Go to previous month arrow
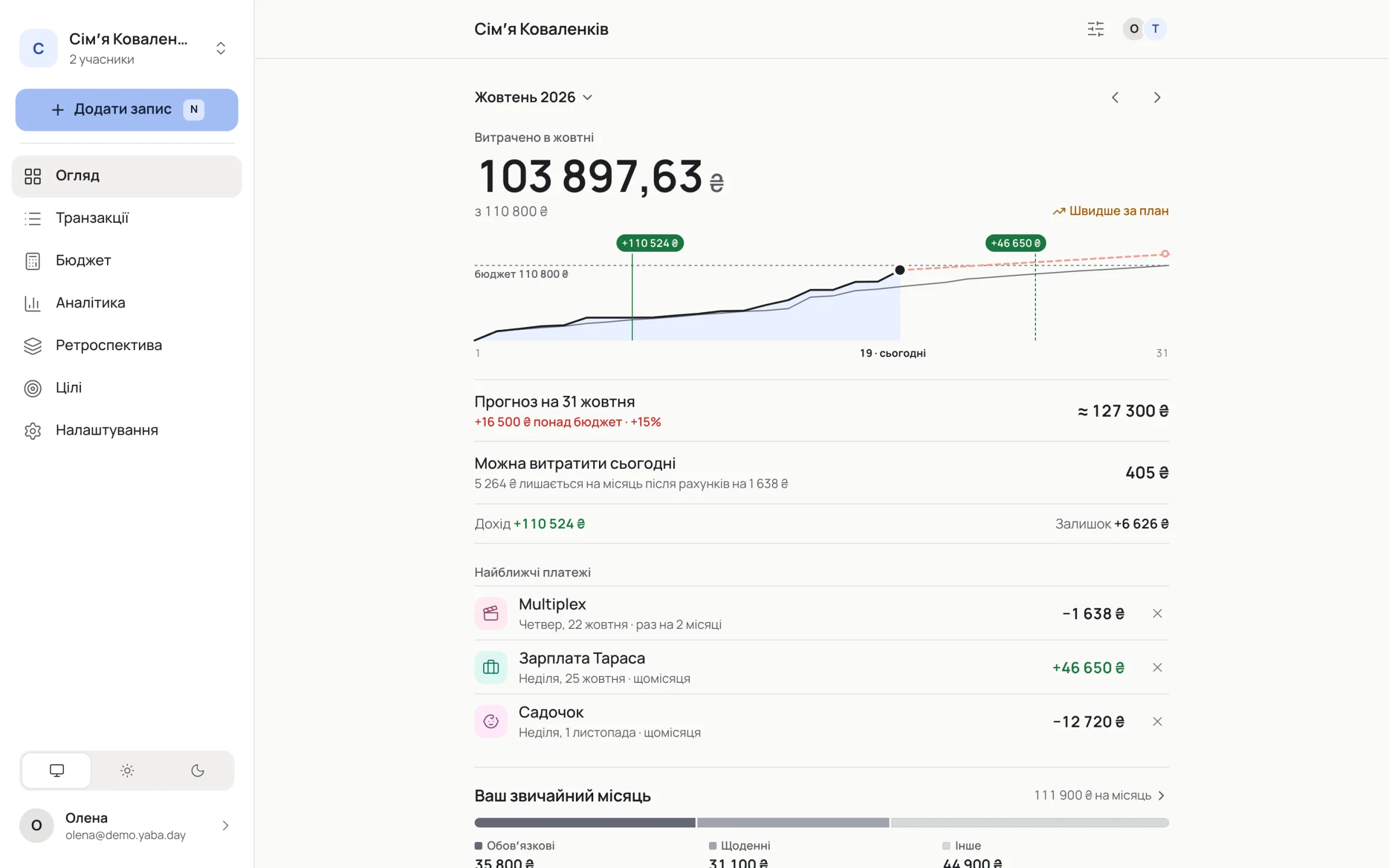This screenshot has width=1389, height=868. 1115,97
